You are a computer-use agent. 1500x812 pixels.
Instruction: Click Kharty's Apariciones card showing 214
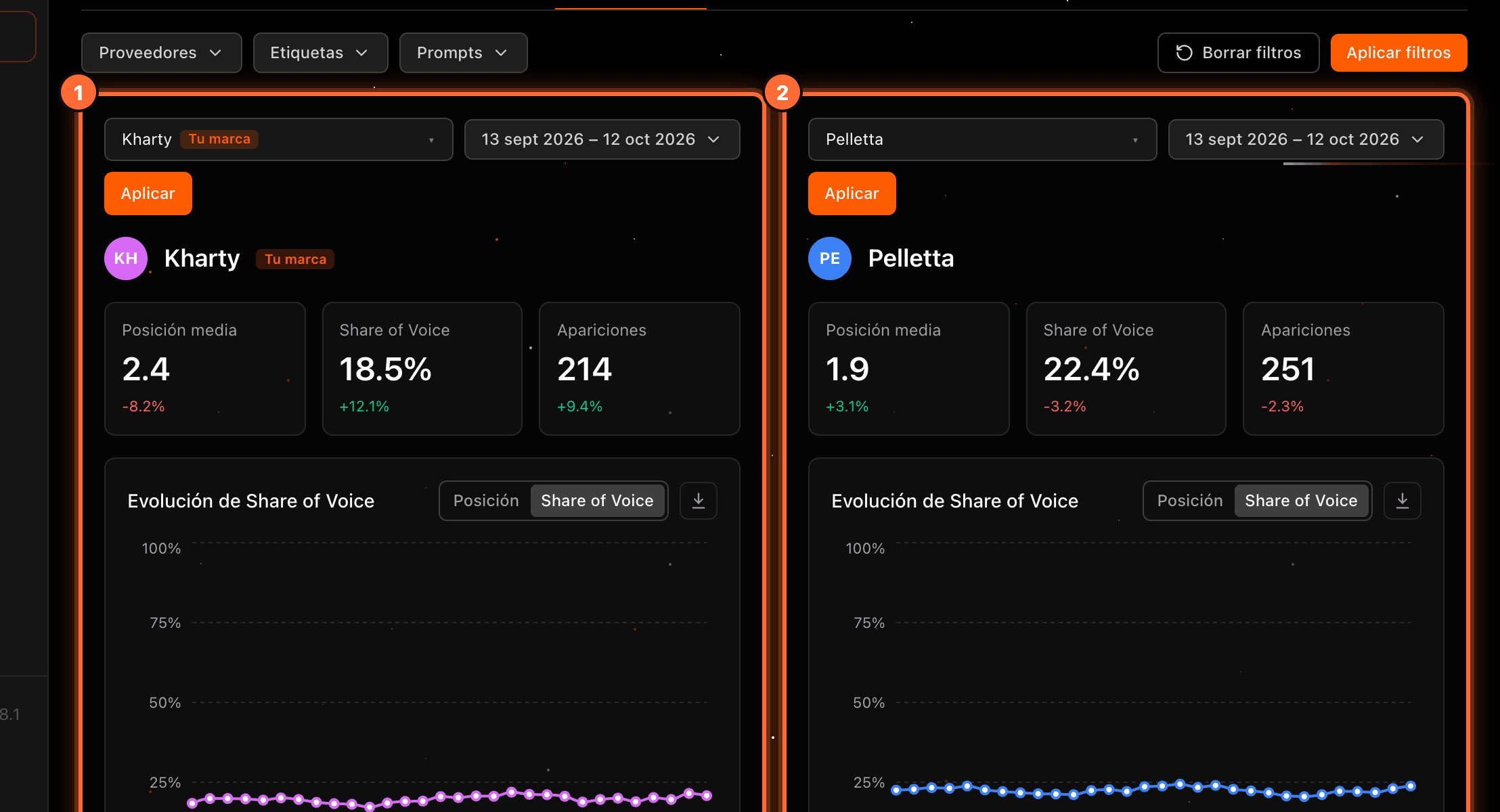(x=640, y=369)
